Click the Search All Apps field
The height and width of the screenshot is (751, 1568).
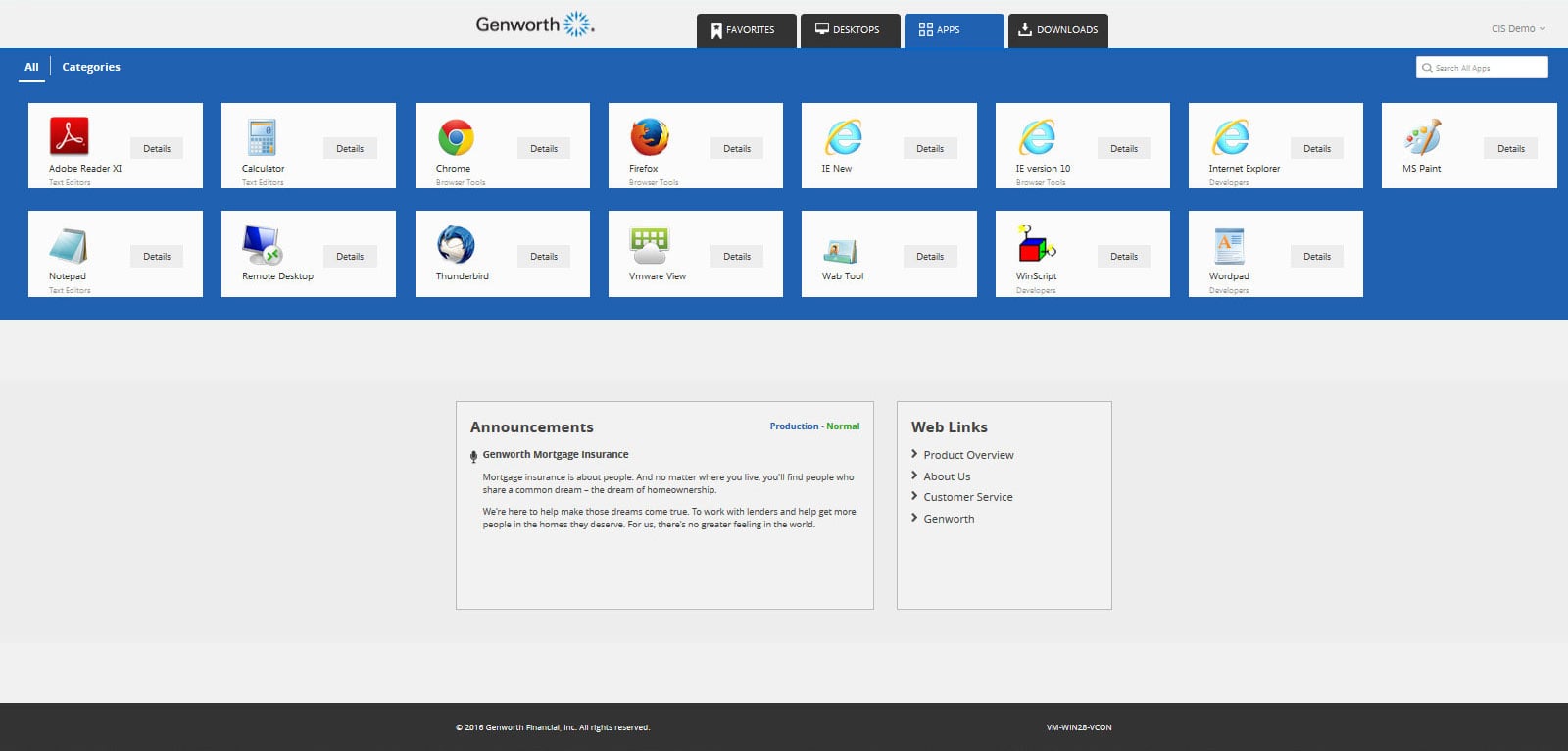[x=1482, y=68]
